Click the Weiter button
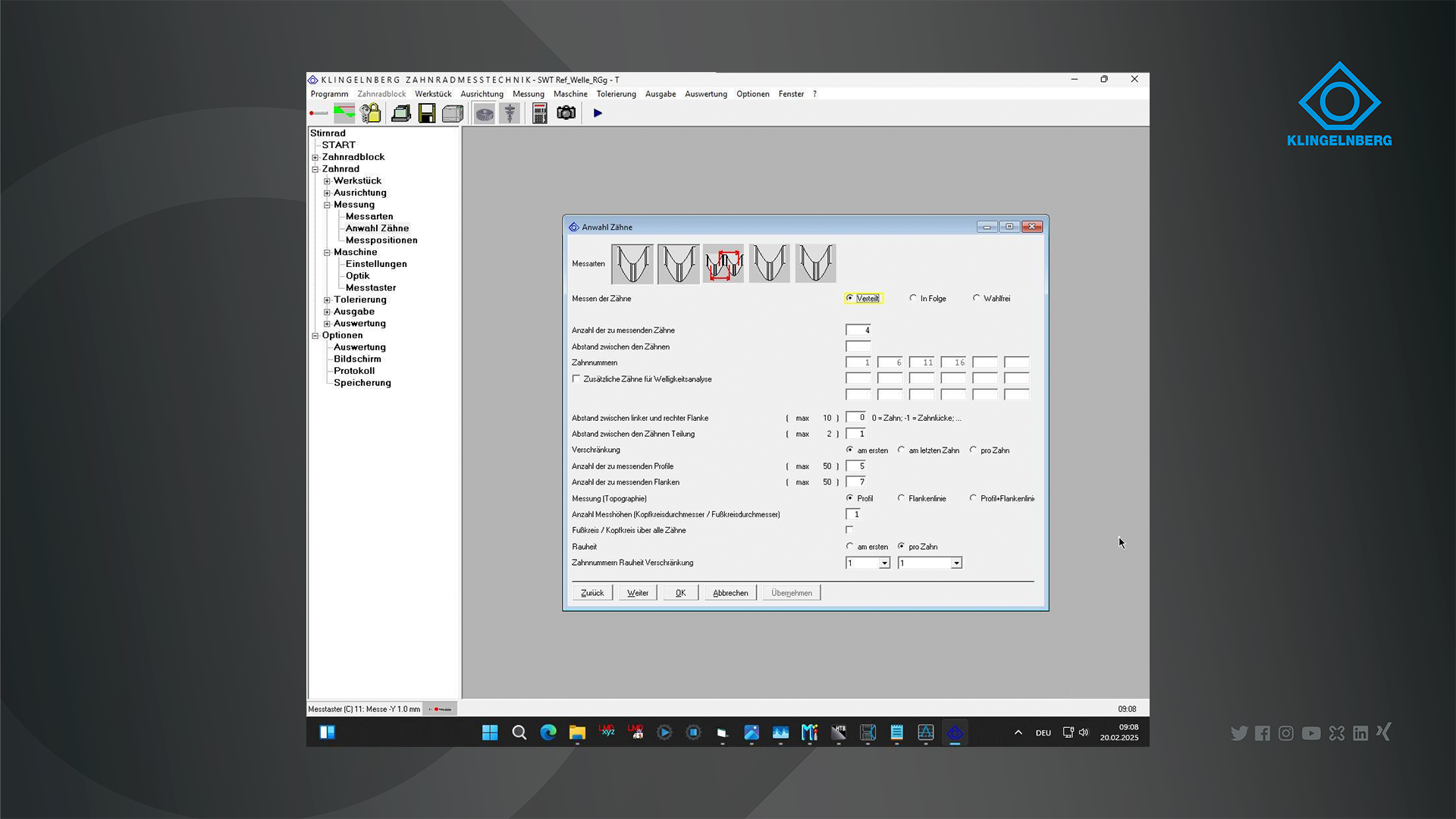 (638, 593)
